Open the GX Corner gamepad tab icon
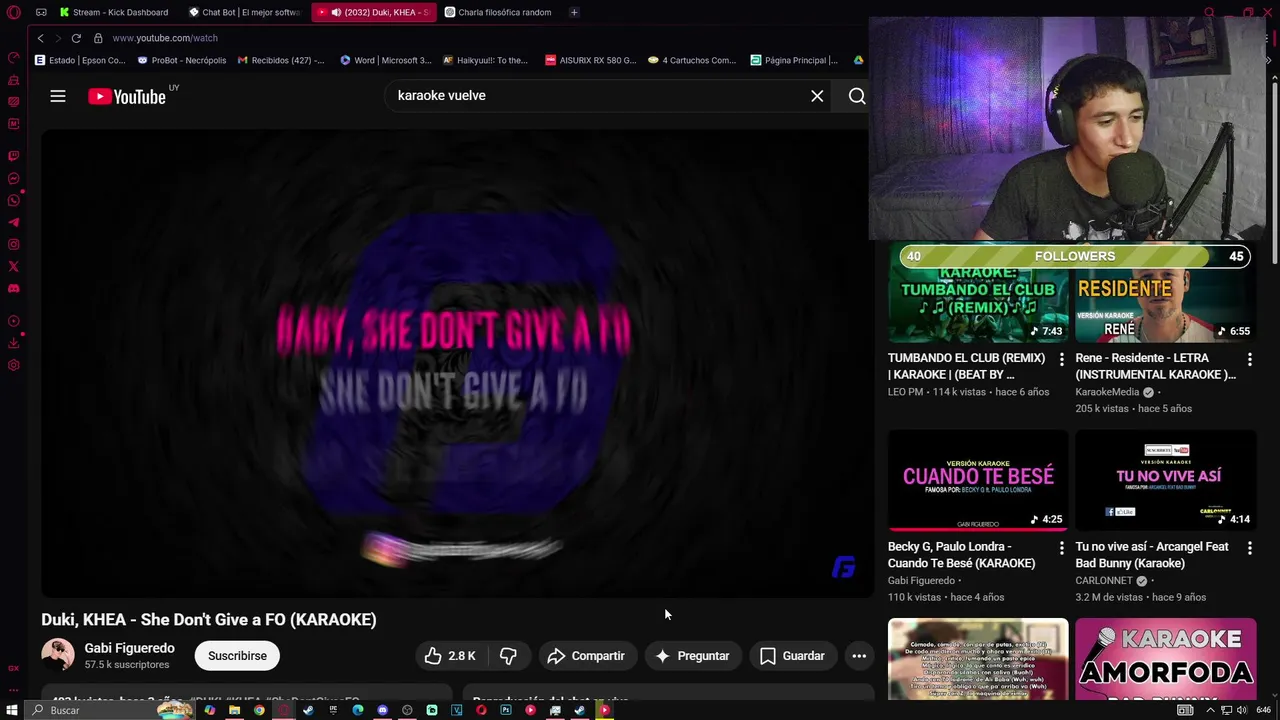 41,12
